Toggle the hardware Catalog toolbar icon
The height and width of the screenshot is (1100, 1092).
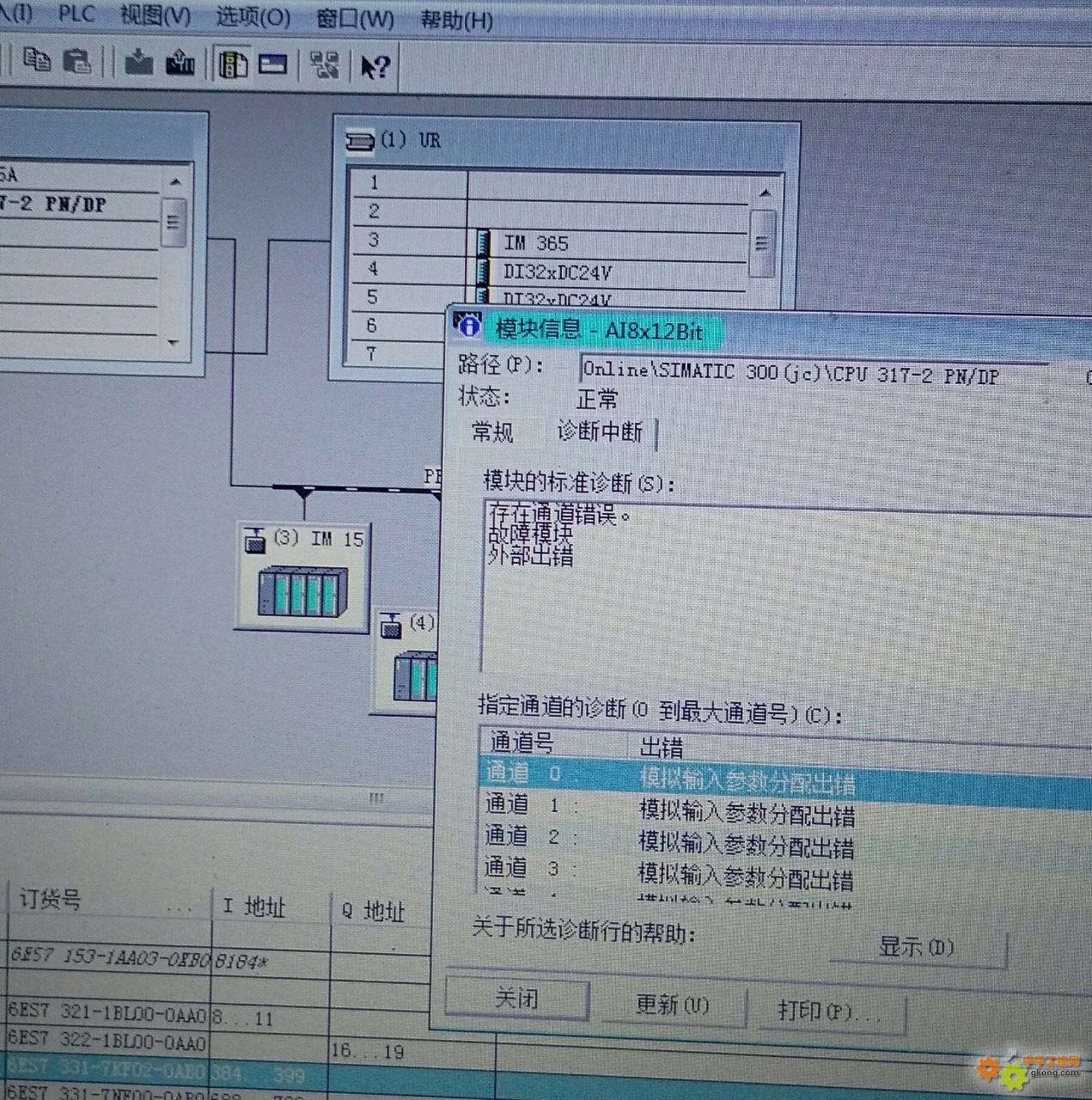pos(233,64)
